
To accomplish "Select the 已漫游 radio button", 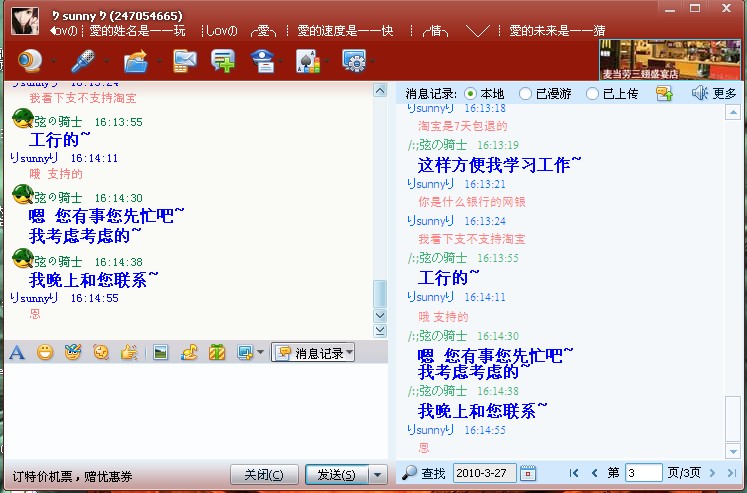I will [x=526, y=94].
